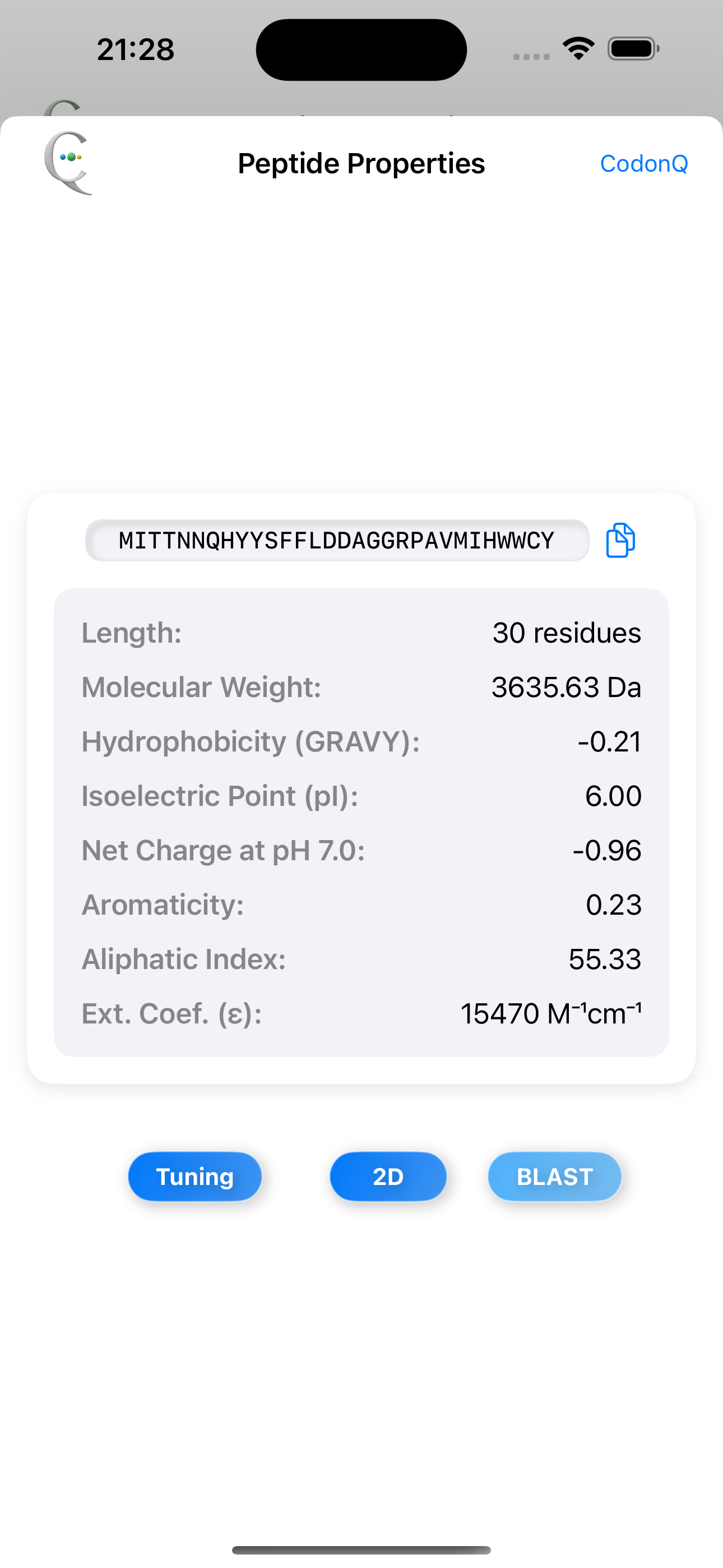723x1568 pixels.
Task: Tap the Isoelectric Point value 6.00
Action: click(x=613, y=796)
